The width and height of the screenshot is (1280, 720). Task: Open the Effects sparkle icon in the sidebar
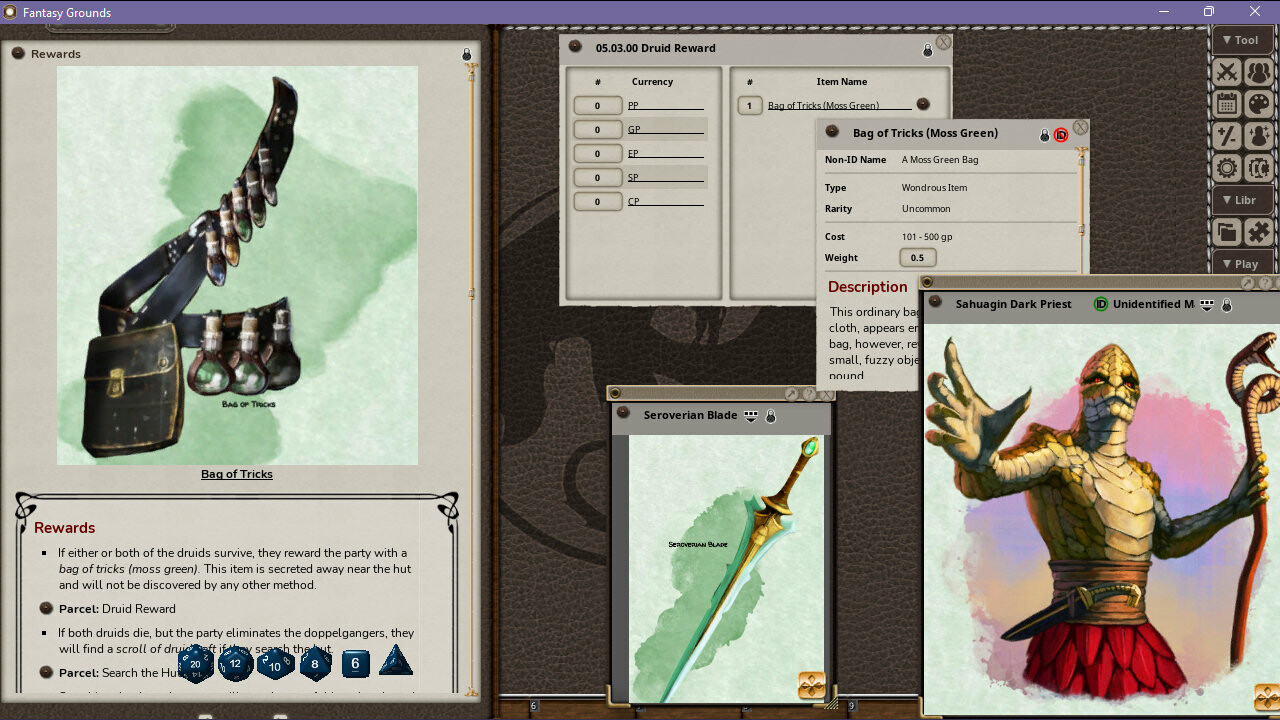coord(1258,136)
